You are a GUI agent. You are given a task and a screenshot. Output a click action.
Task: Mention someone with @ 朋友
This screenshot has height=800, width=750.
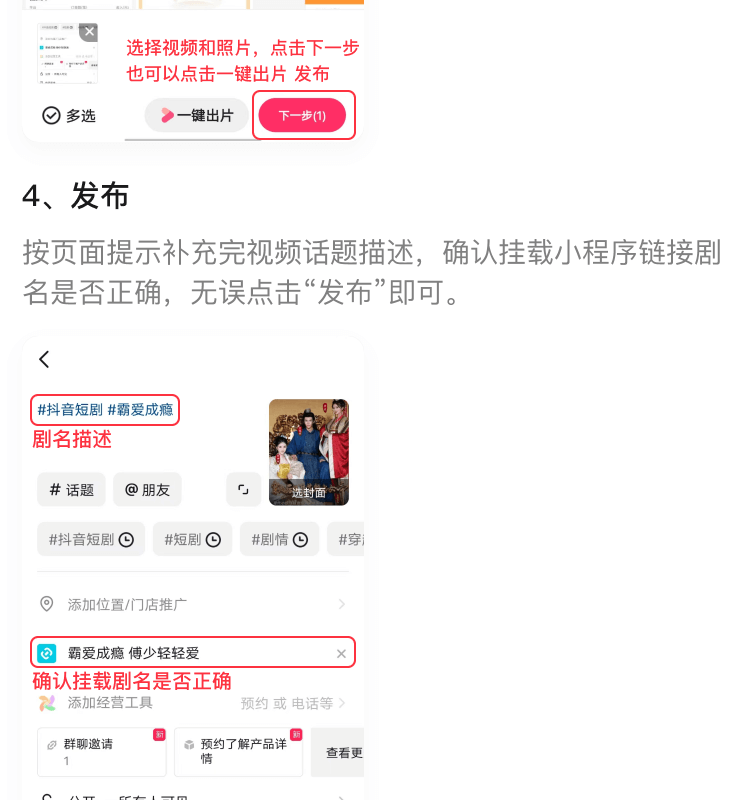click(x=147, y=490)
